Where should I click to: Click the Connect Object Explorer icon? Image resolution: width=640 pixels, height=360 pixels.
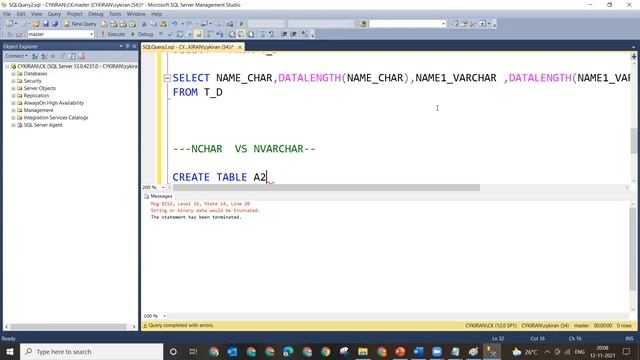tap(35, 56)
